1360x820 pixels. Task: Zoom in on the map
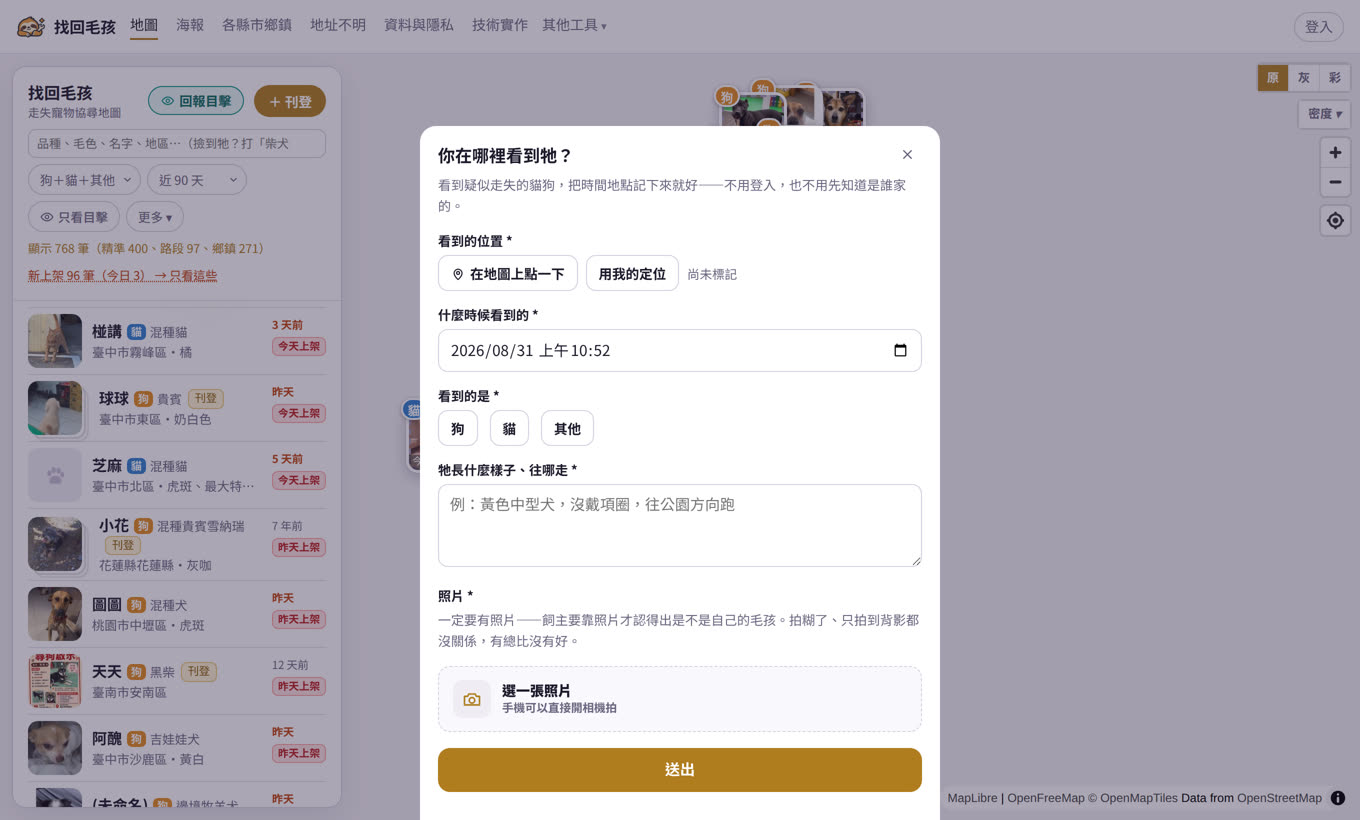point(1335,153)
